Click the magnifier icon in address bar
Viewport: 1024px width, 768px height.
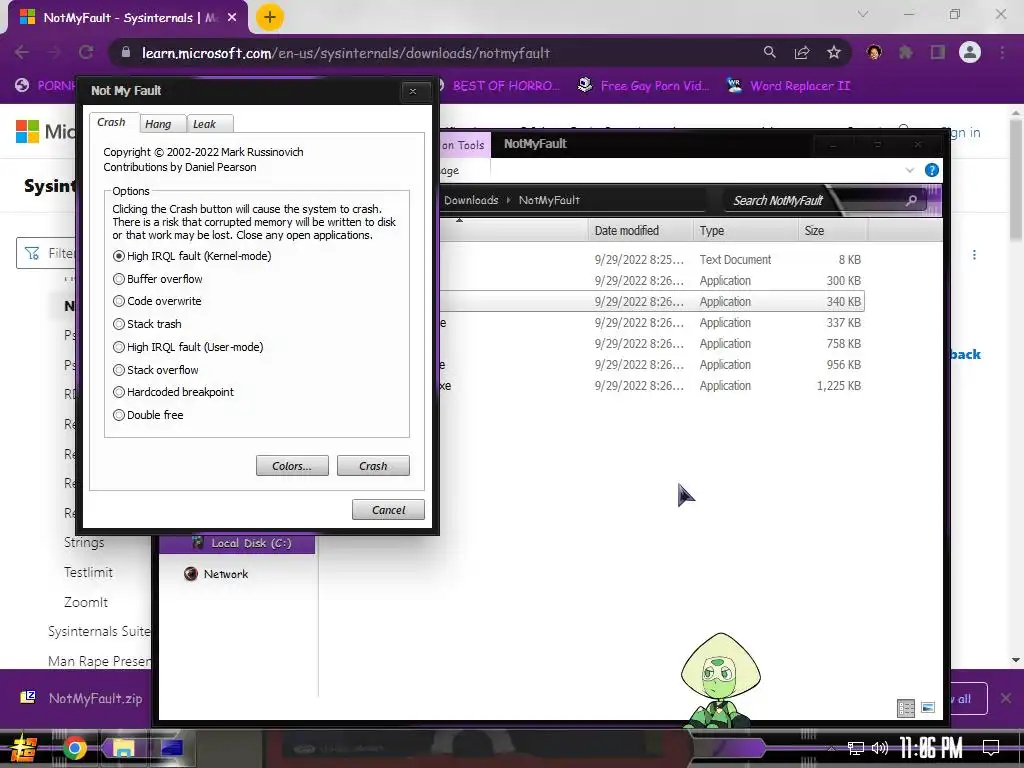pyautogui.click(x=770, y=53)
